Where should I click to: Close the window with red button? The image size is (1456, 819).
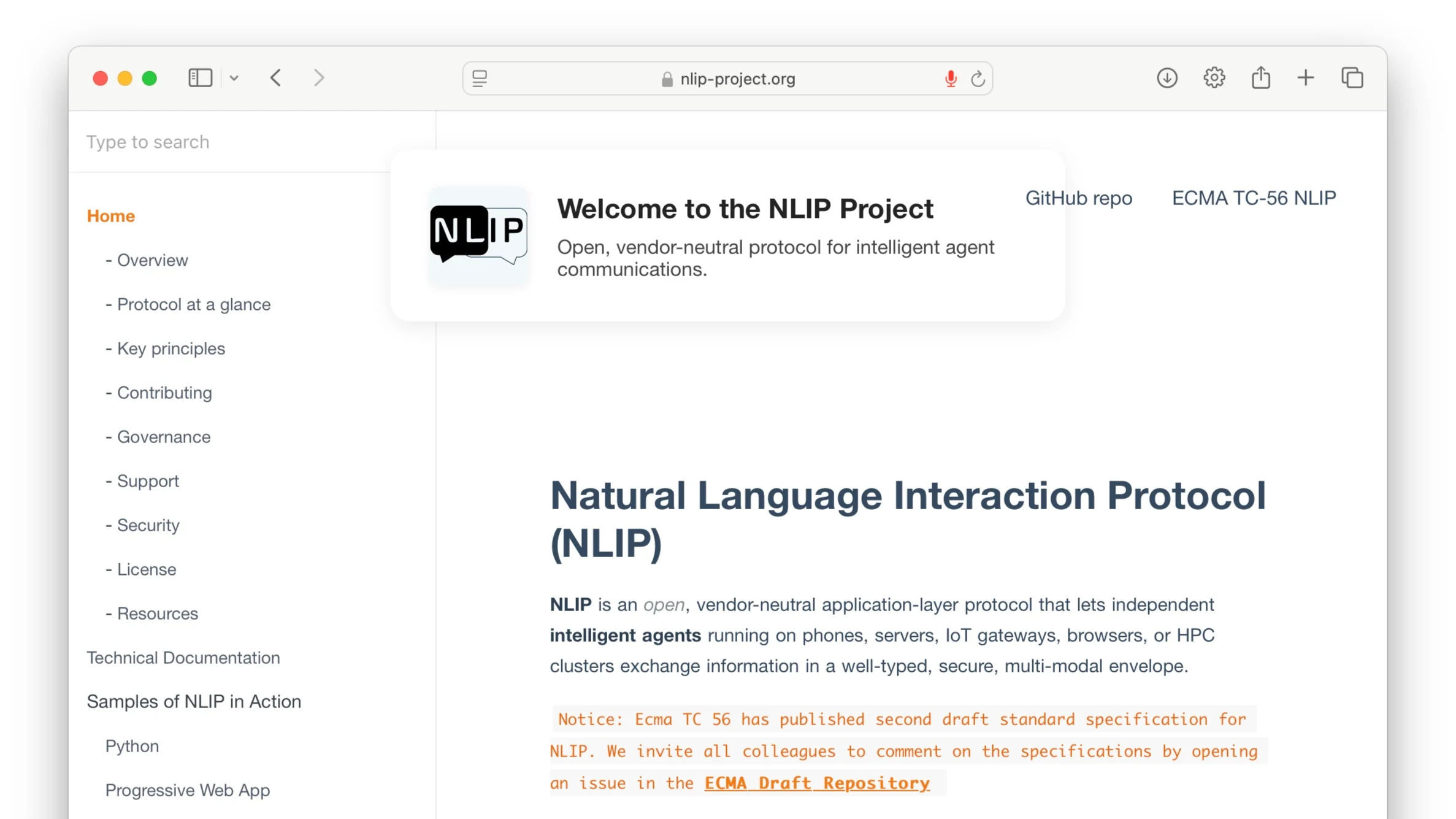point(101,79)
